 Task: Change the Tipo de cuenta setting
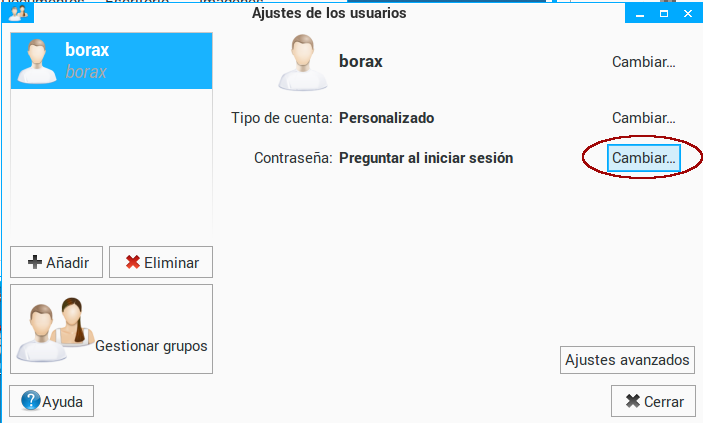tap(643, 118)
